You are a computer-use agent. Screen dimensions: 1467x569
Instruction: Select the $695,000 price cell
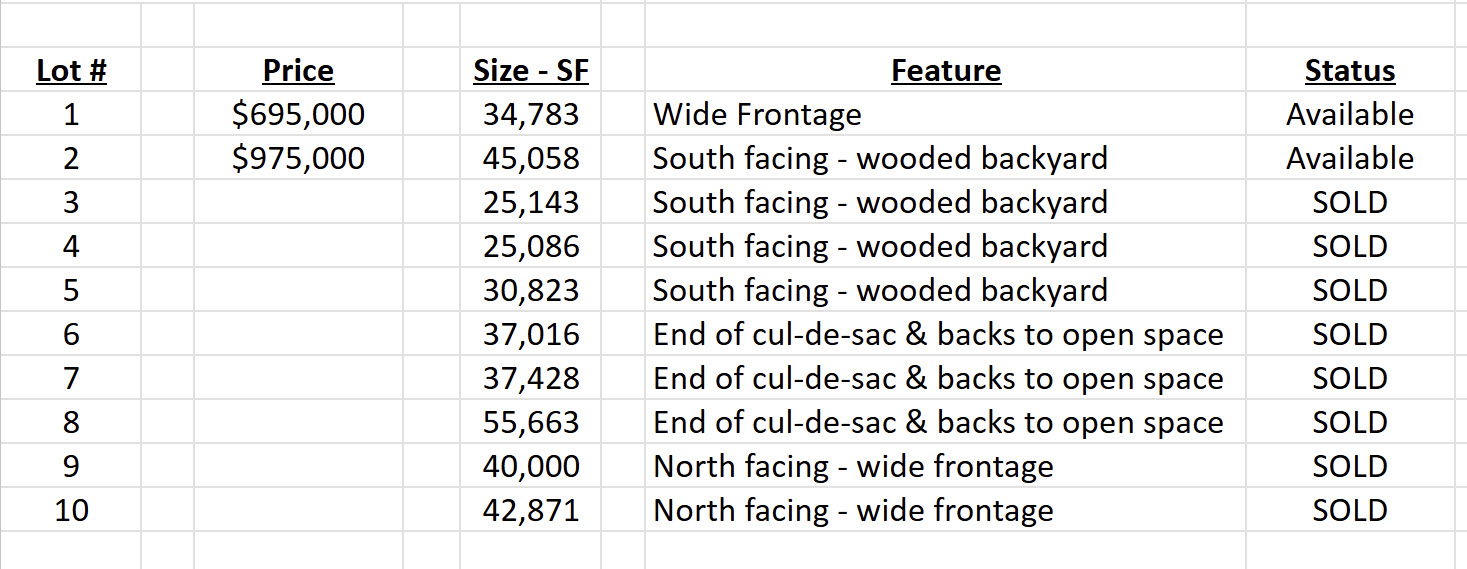point(298,114)
